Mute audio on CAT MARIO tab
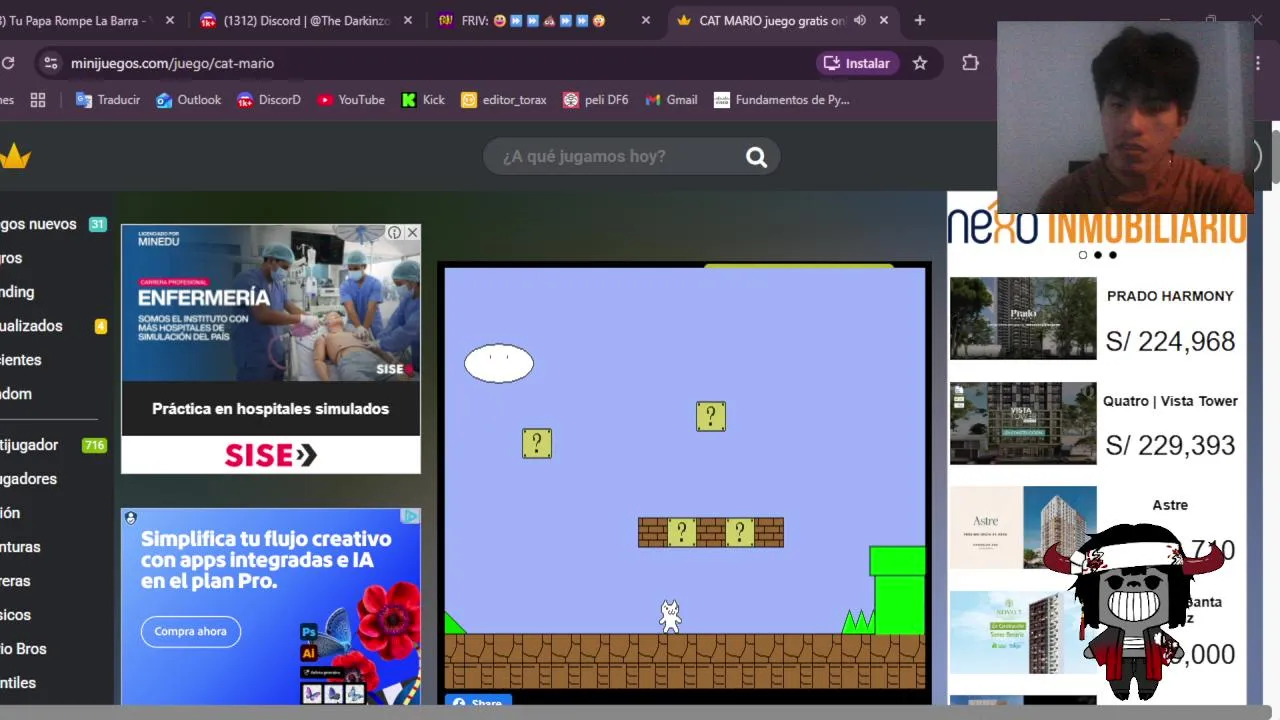 click(860, 20)
